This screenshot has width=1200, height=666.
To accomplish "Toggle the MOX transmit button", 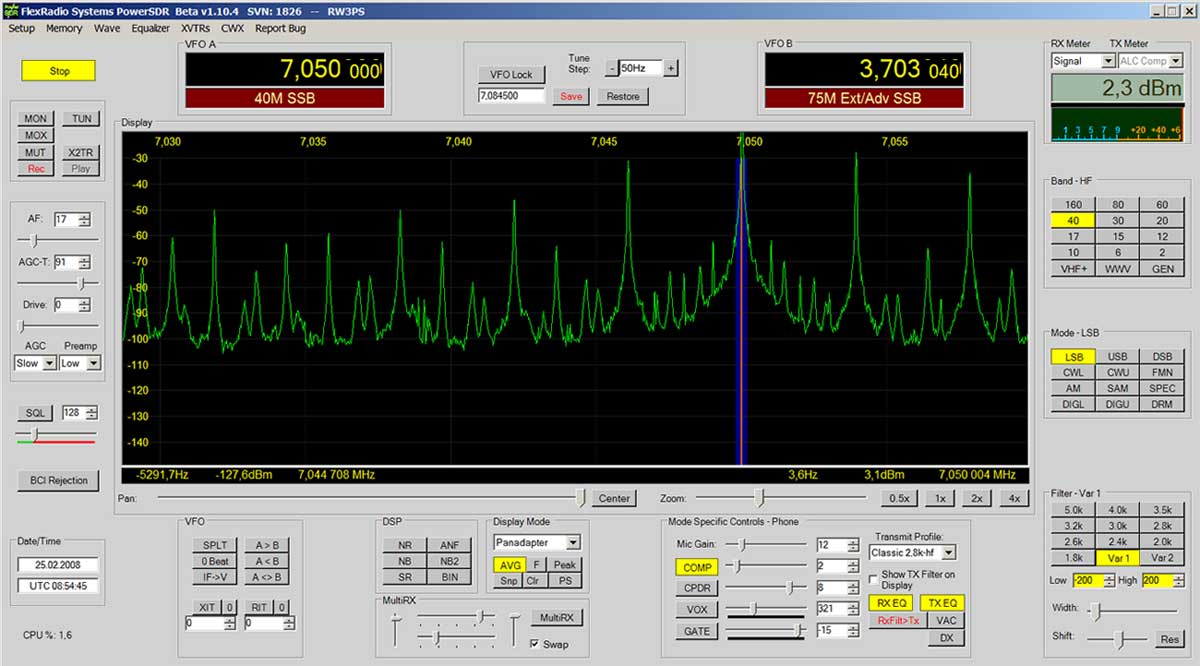I will click(36, 135).
